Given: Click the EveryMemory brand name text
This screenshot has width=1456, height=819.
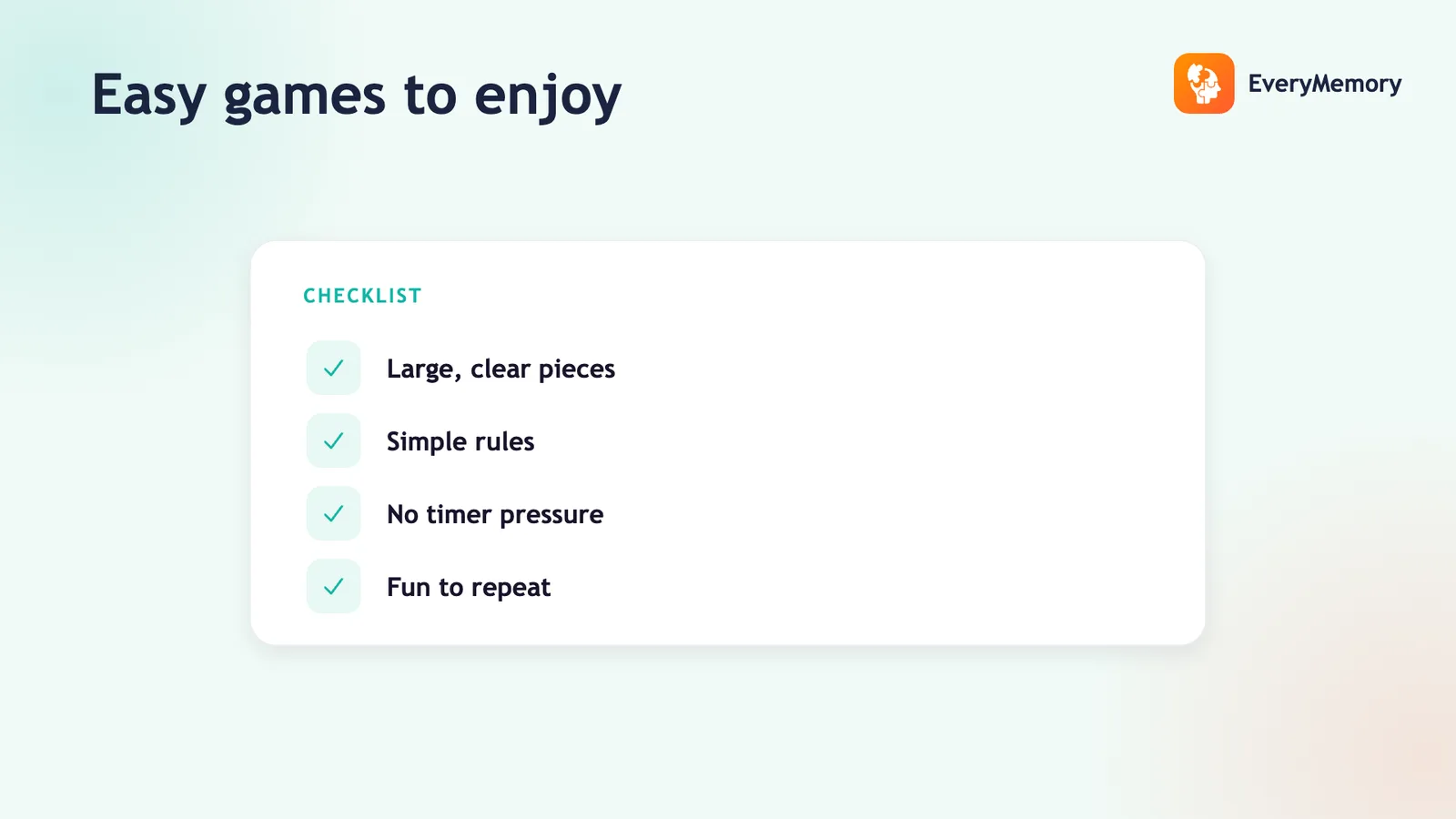Looking at the screenshot, I should coord(1325,84).
